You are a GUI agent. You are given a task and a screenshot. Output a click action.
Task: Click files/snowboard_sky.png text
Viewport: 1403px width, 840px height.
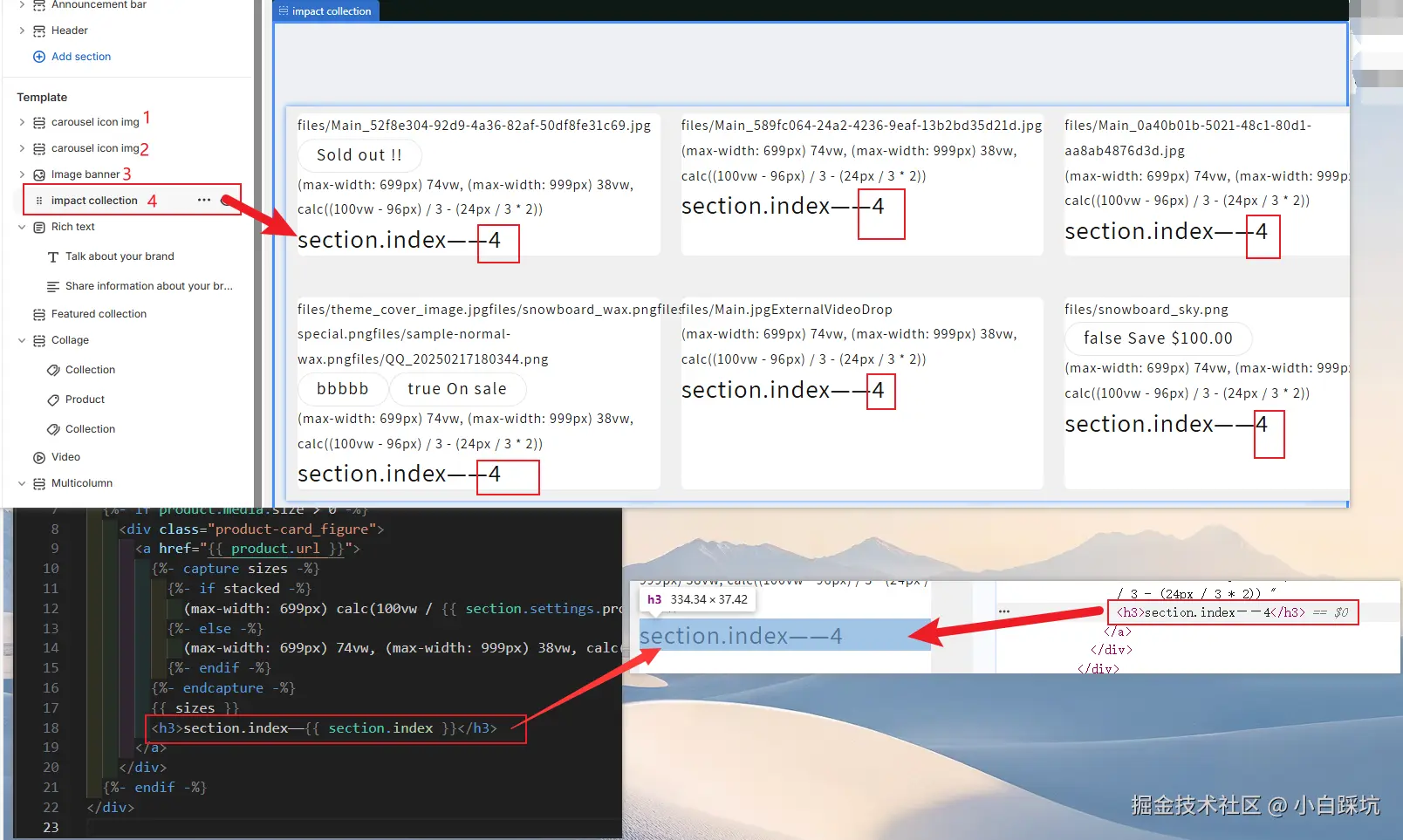[1146, 310]
